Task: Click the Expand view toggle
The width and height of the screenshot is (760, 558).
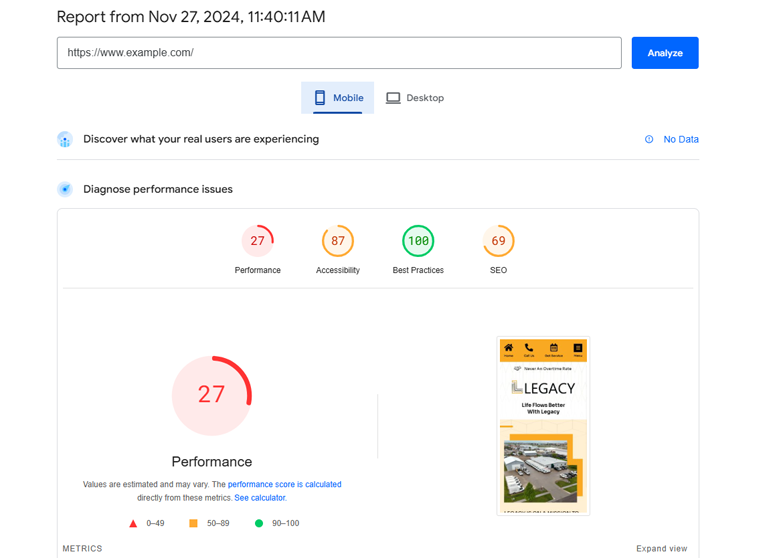Action: point(662,548)
